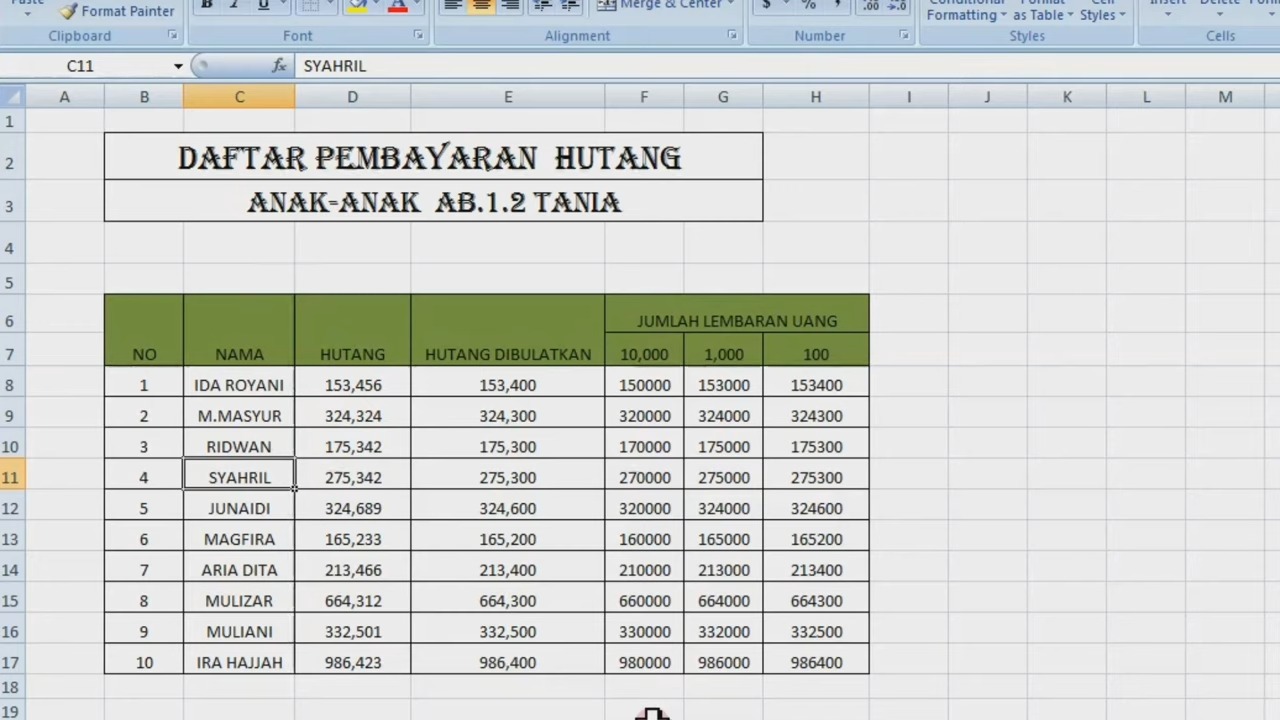Toggle the highlighted Center alignment button

click(x=481, y=5)
